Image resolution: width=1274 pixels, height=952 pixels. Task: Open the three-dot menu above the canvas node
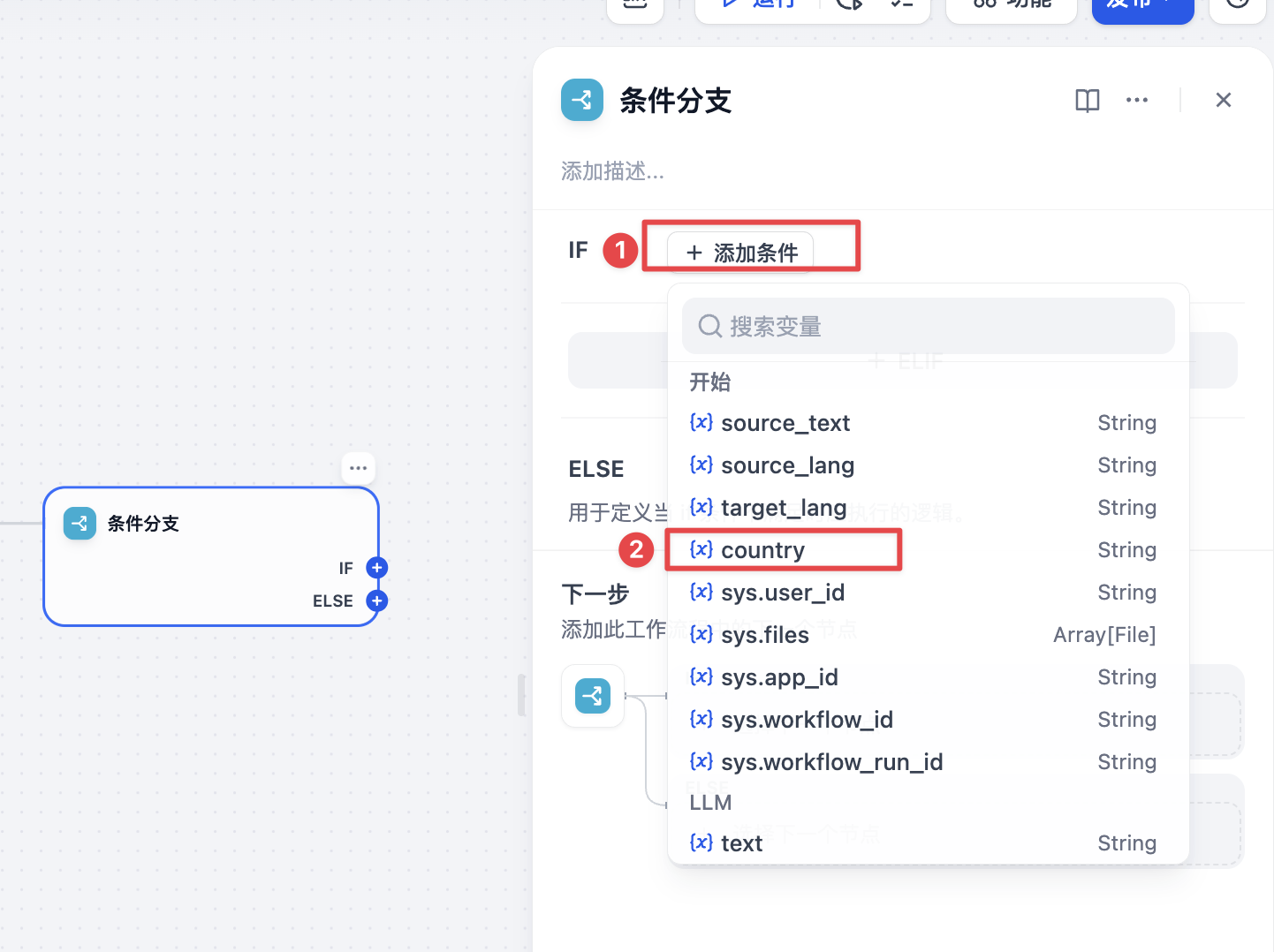tap(358, 468)
